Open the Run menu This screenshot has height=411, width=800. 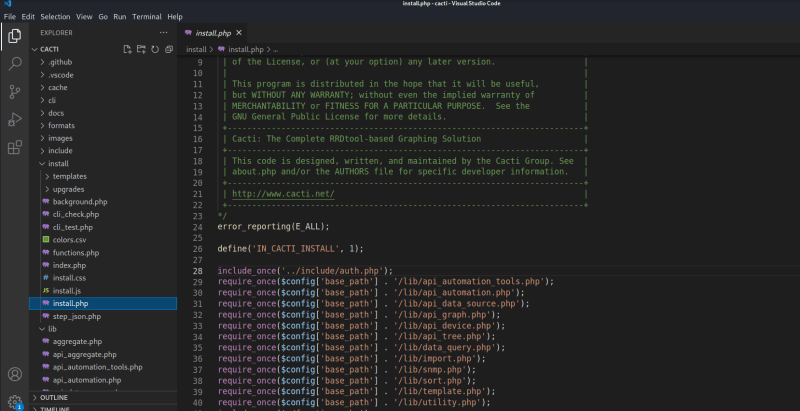click(x=120, y=17)
